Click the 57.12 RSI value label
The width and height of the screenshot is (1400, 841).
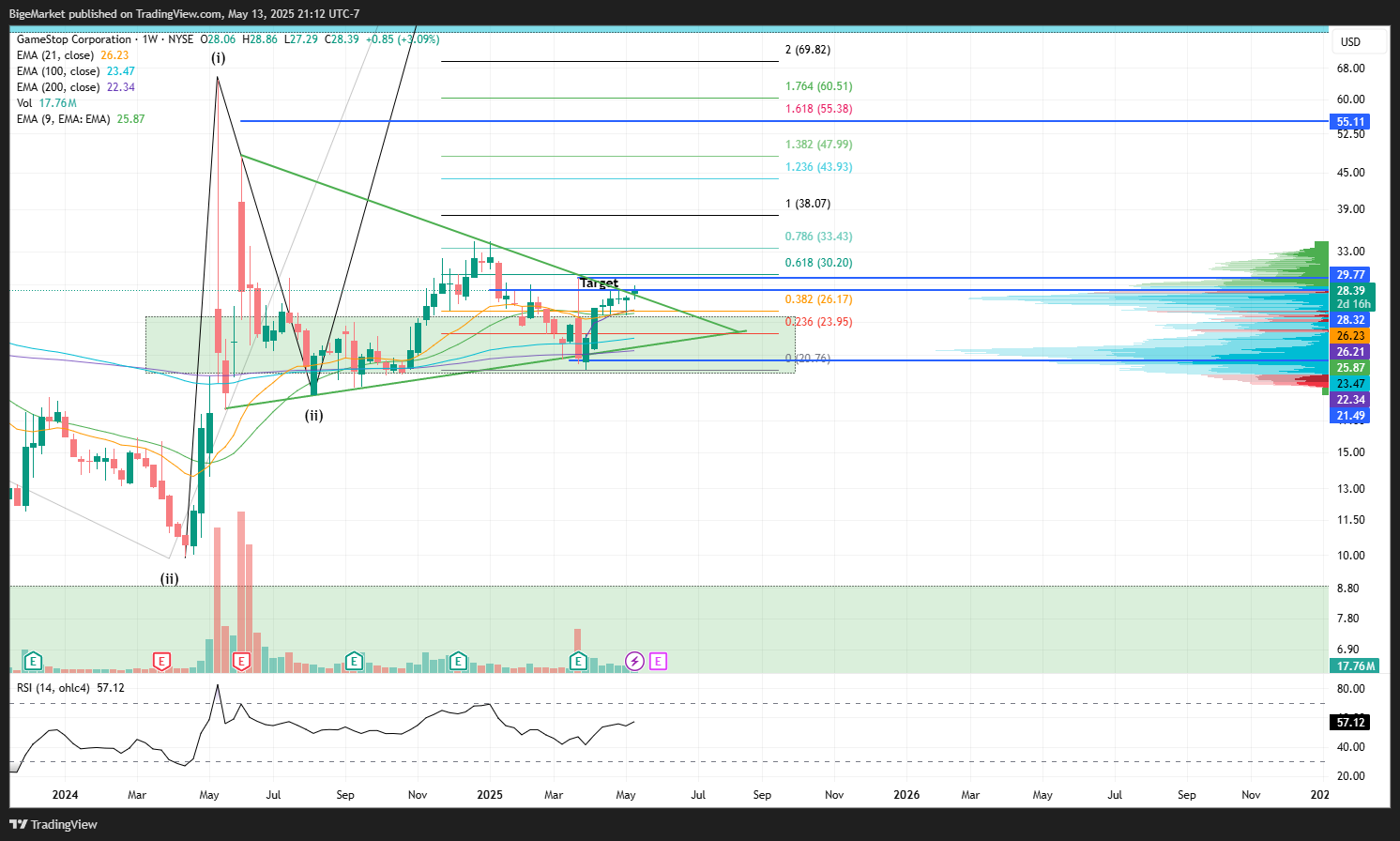coord(1350,723)
